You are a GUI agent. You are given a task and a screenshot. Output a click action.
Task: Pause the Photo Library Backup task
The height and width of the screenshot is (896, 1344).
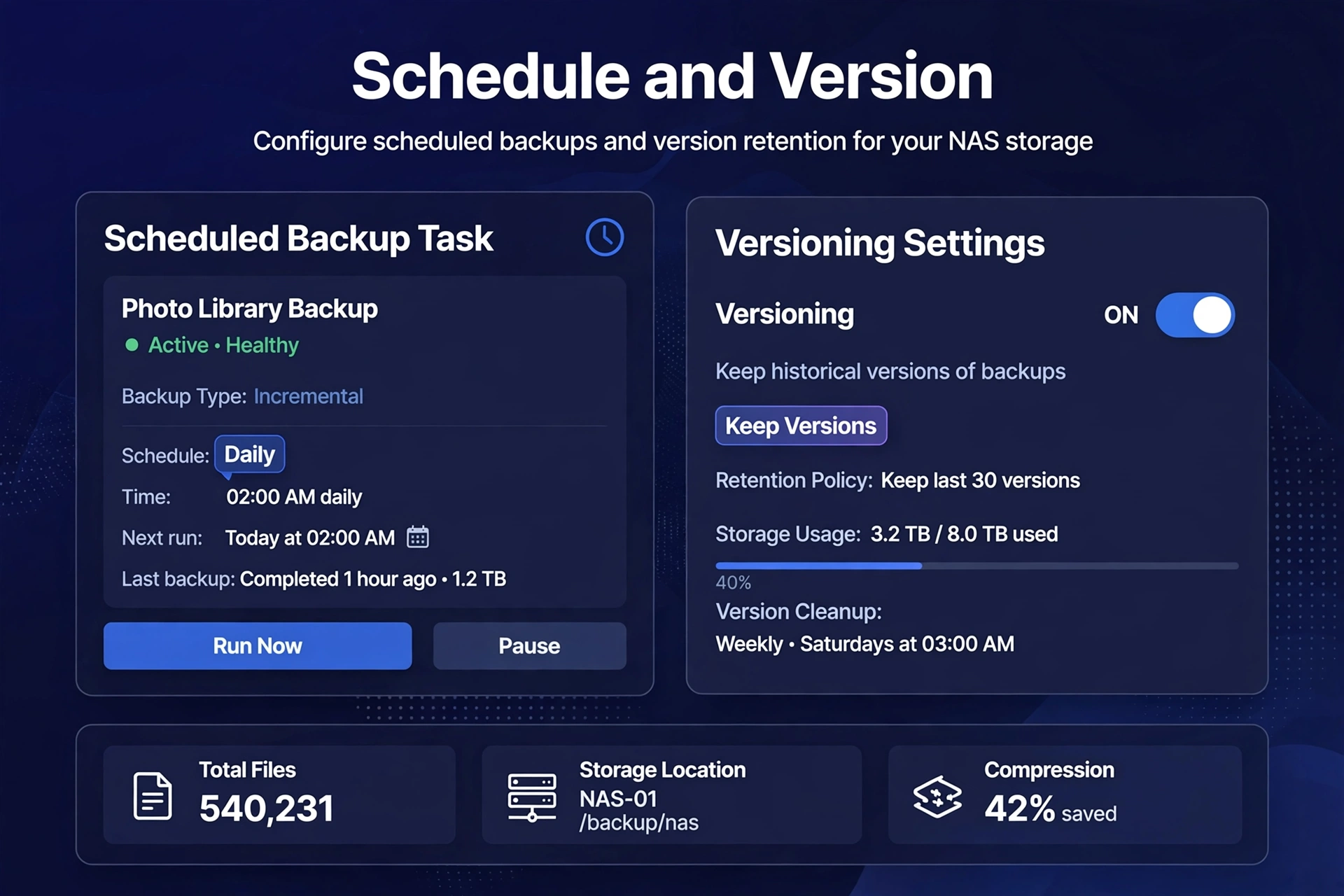(x=529, y=645)
